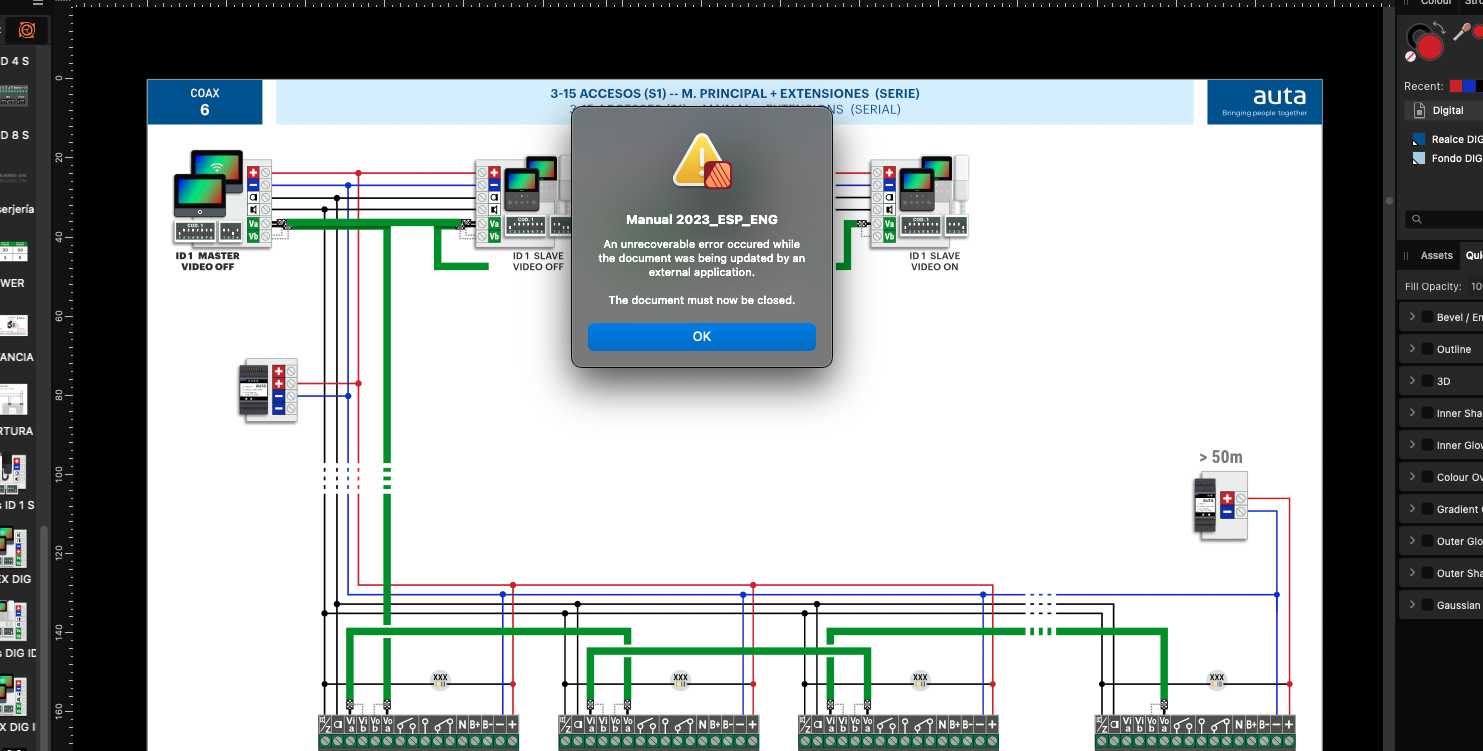1483x751 pixels.
Task: Click the Fill Opacity label
Action: tap(1433, 286)
